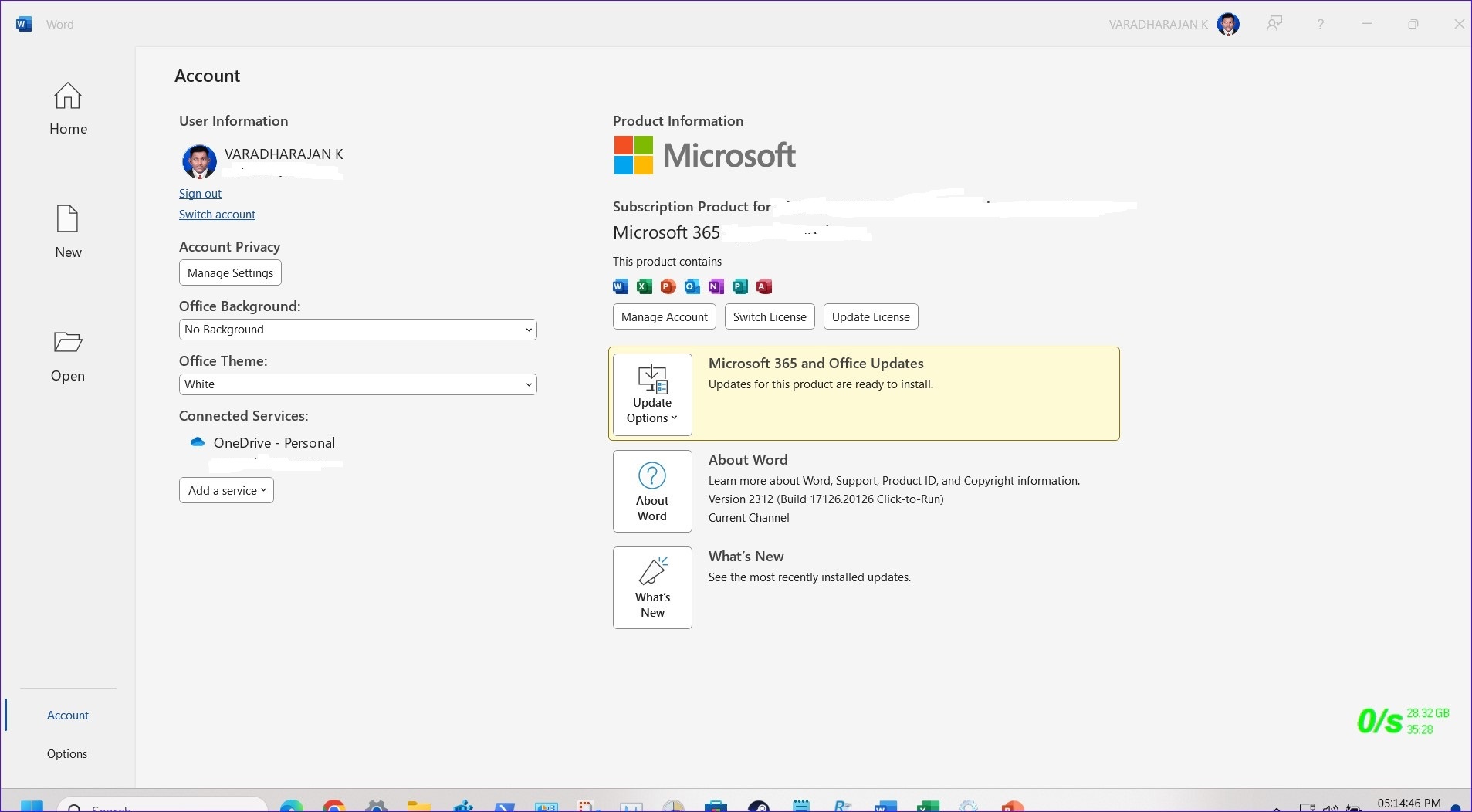Viewport: 1472px width, 812px height.
Task: Click the Update License button
Action: (x=871, y=317)
